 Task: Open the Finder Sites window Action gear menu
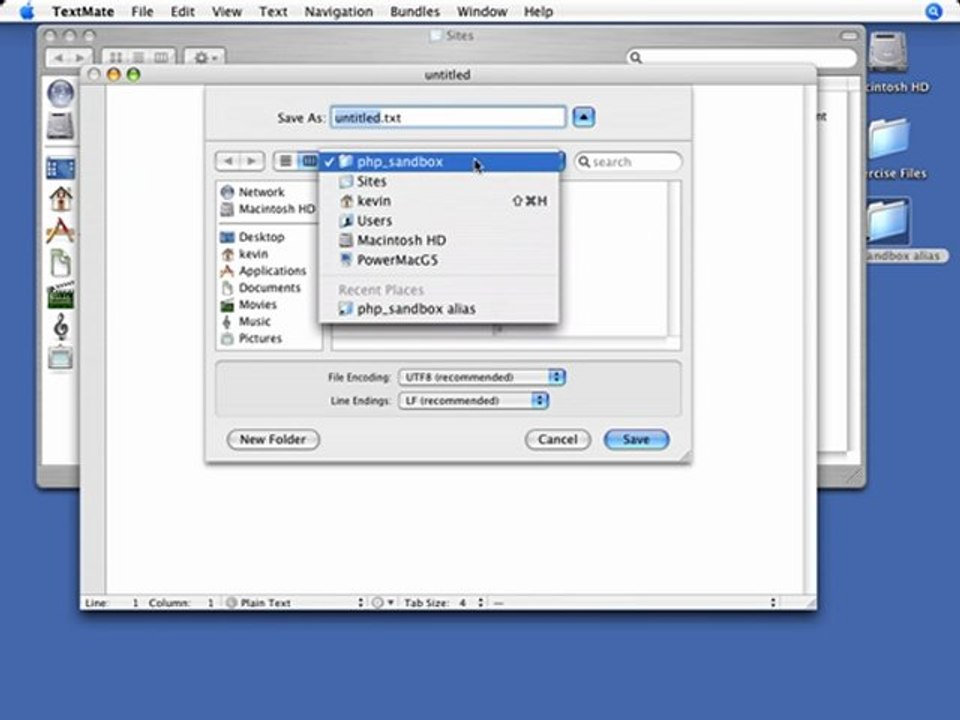click(204, 58)
